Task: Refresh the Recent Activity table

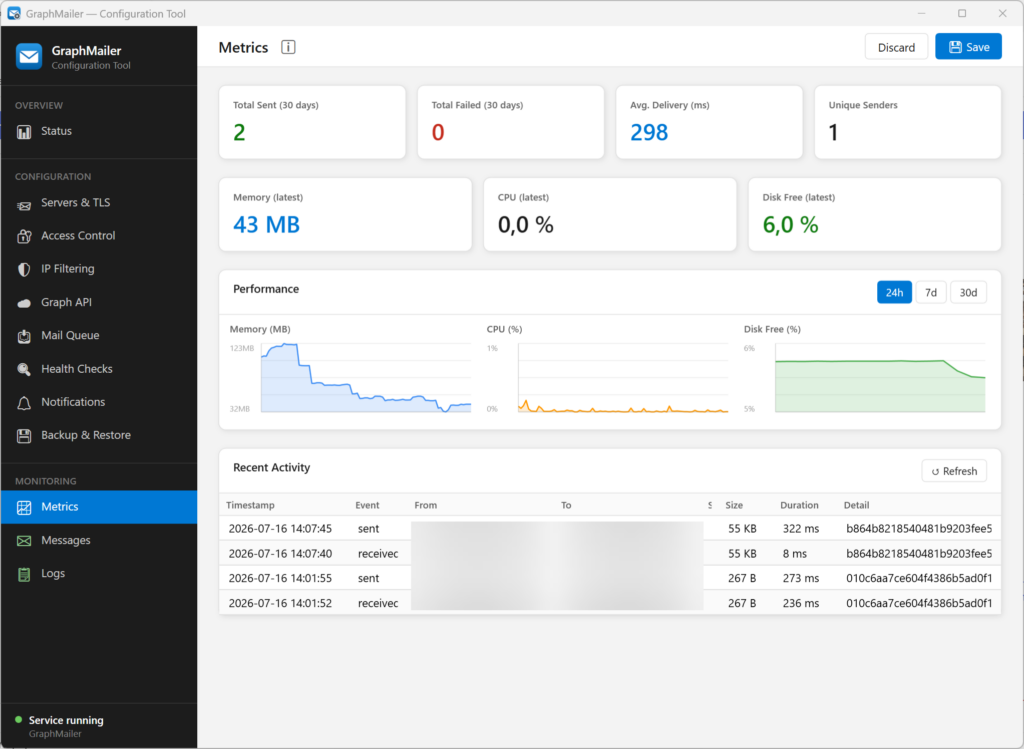Action: [x=953, y=471]
